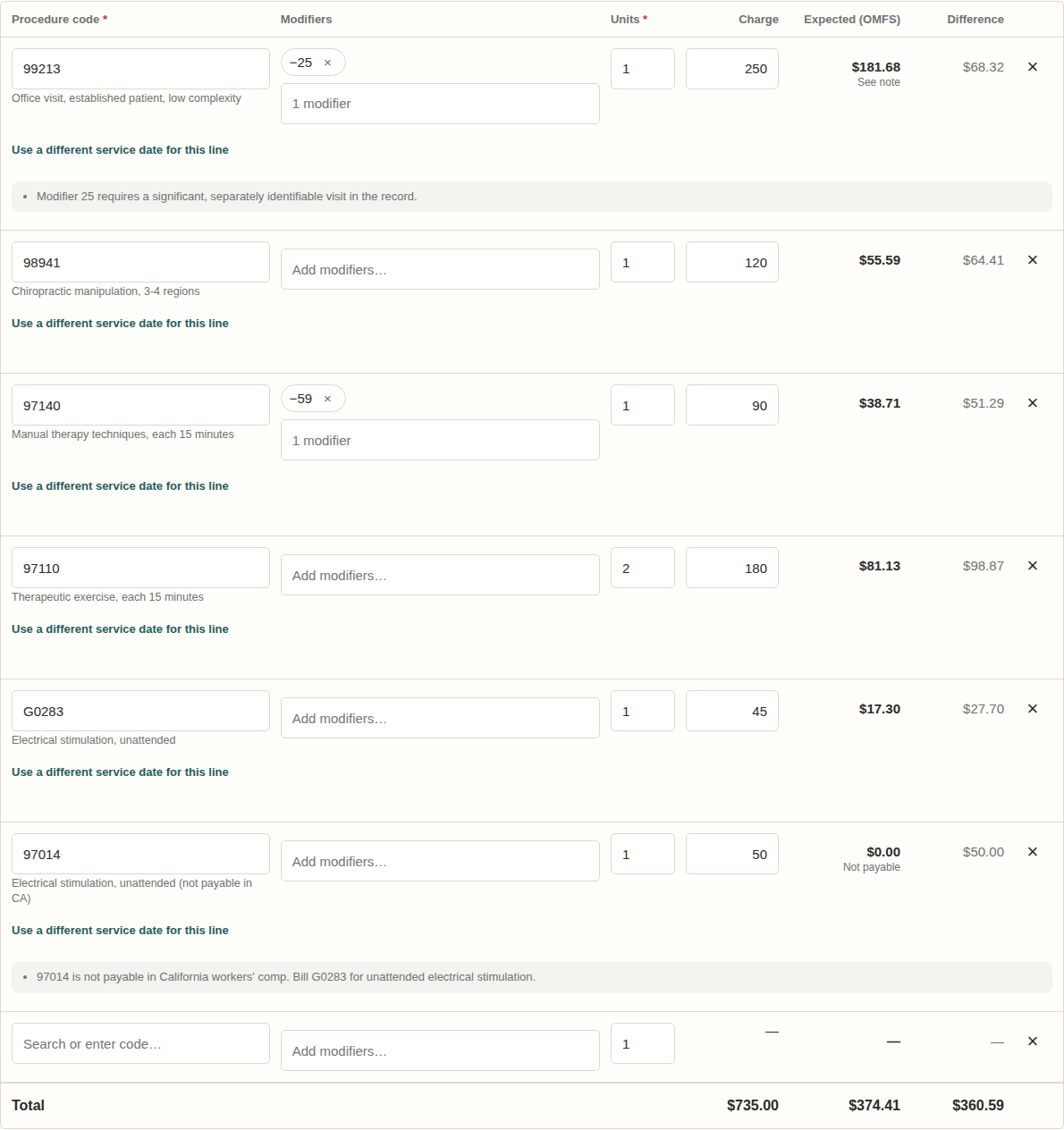Image resolution: width=1064 pixels, height=1130 pixels.
Task: Click the 97014 not payable warning note
Action: (x=532, y=977)
